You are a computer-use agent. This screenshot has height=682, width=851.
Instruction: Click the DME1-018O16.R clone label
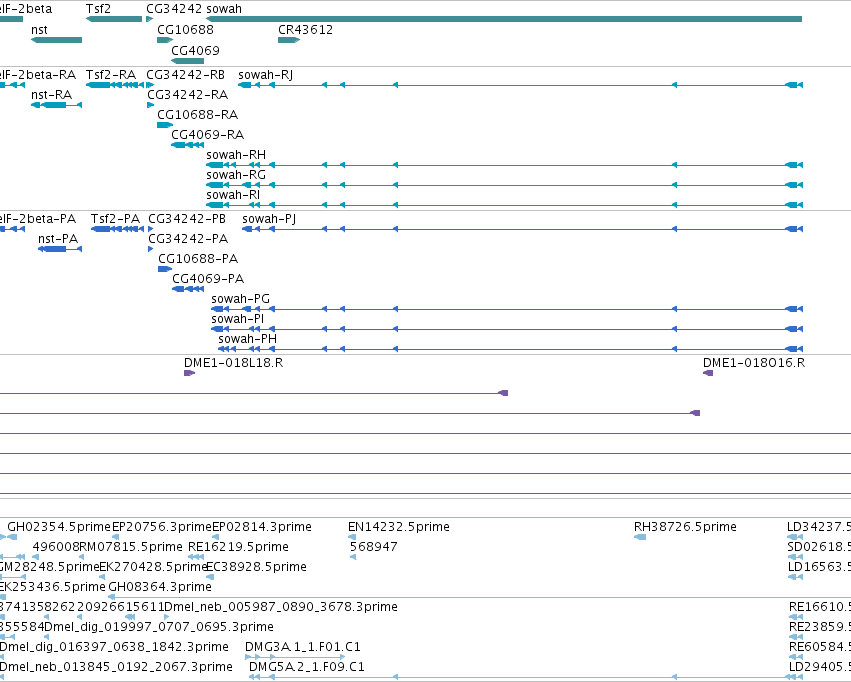click(754, 362)
